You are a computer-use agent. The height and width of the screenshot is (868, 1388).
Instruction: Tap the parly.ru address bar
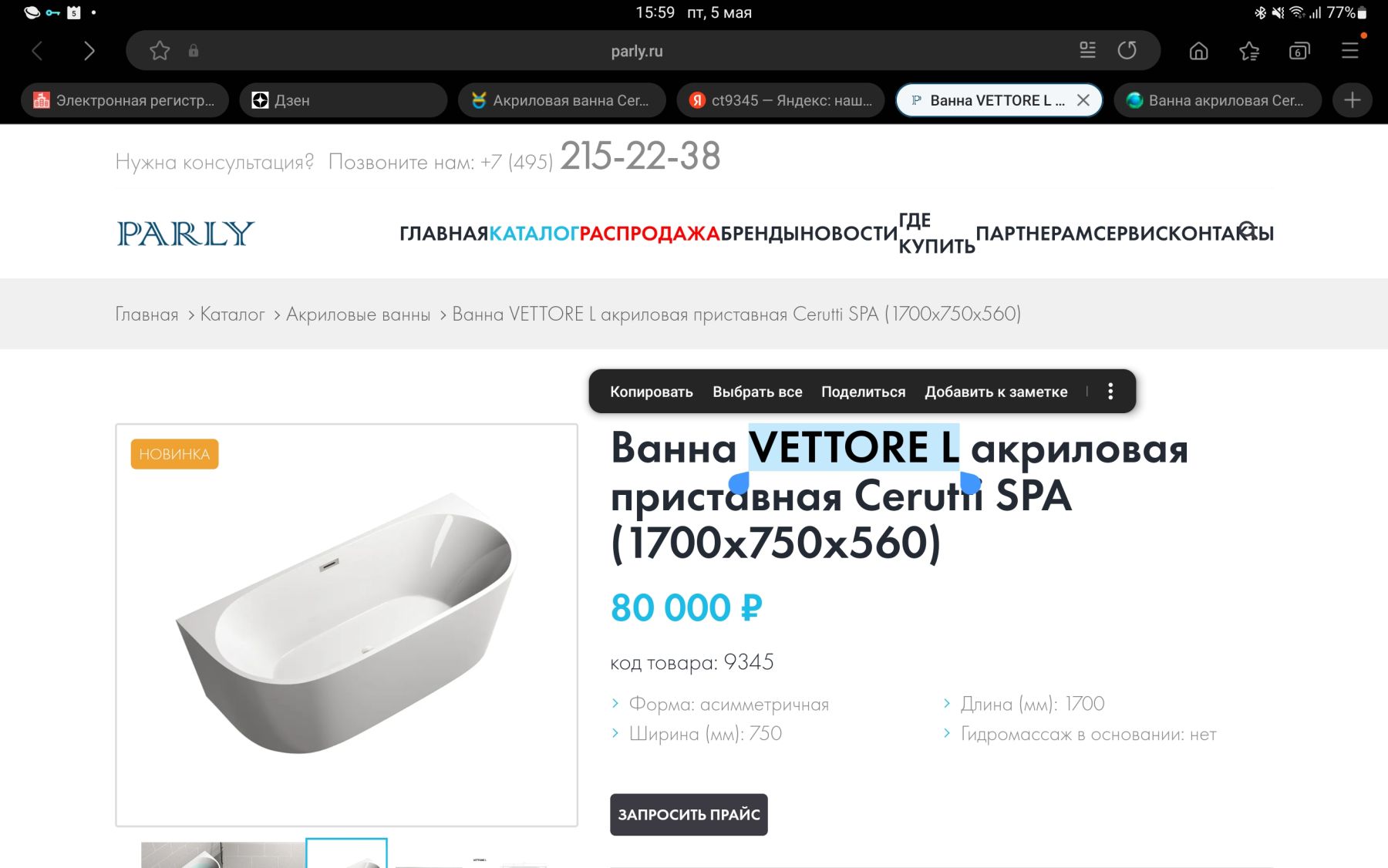[x=637, y=51]
